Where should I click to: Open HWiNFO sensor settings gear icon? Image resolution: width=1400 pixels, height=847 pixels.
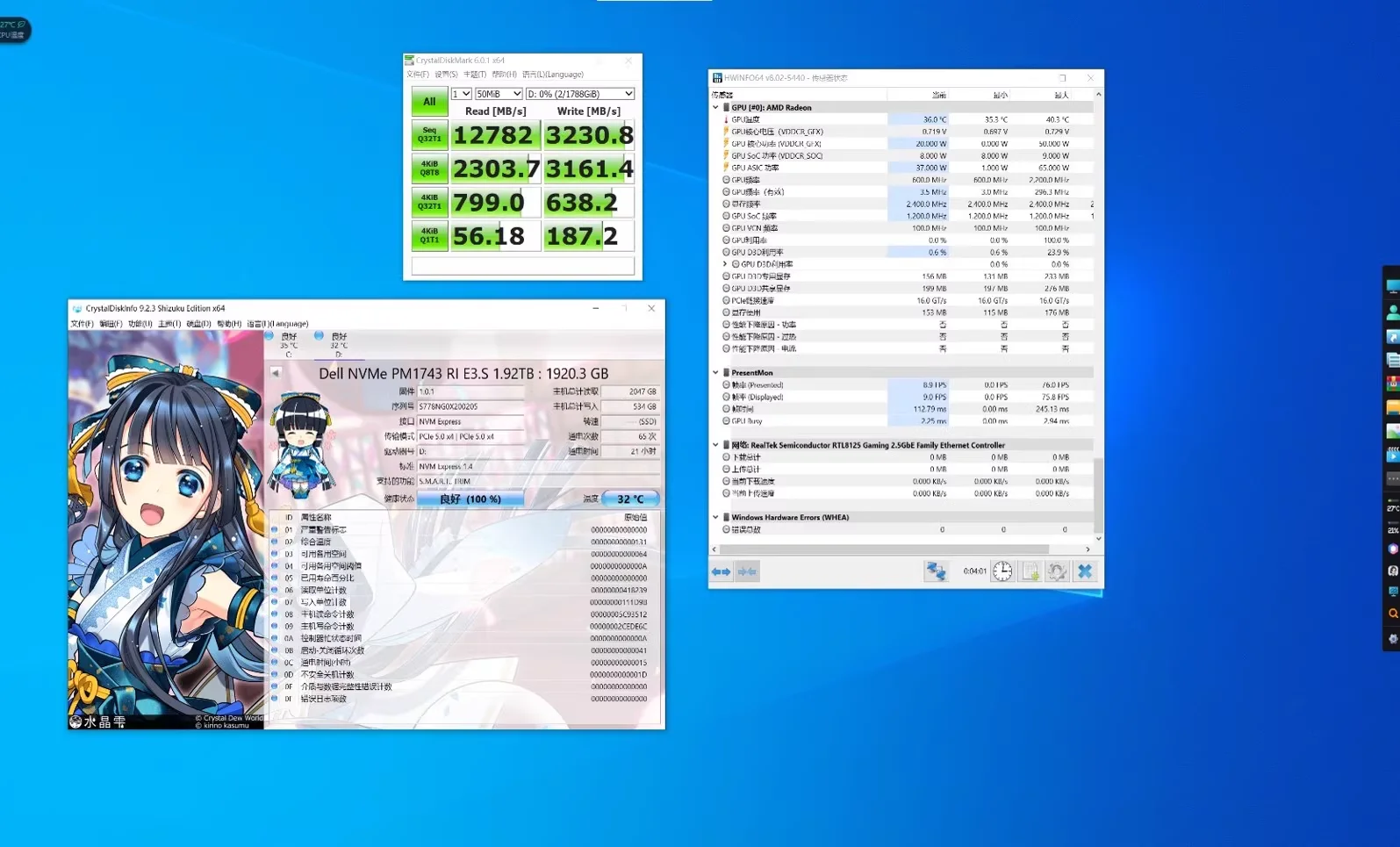pyautogui.click(x=1058, y=571)
